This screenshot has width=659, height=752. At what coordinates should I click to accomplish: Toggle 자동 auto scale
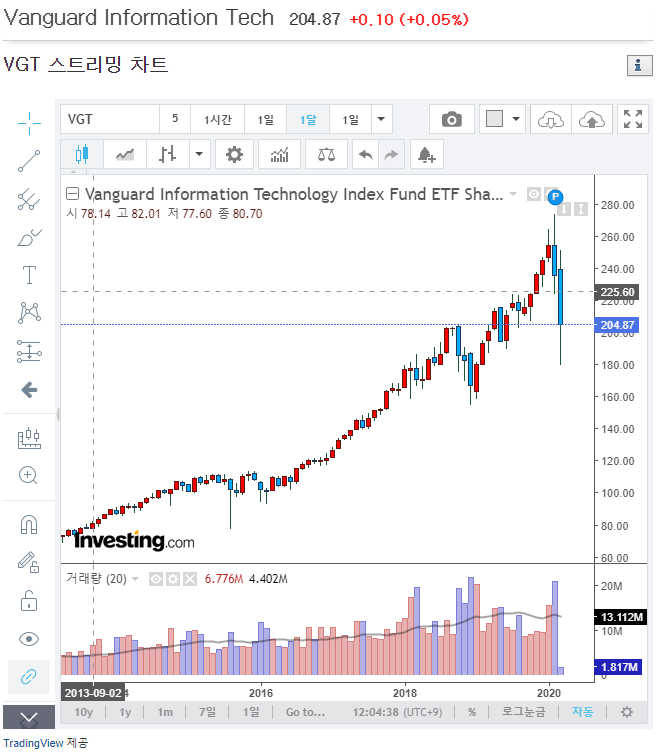[x=582, y=712]
